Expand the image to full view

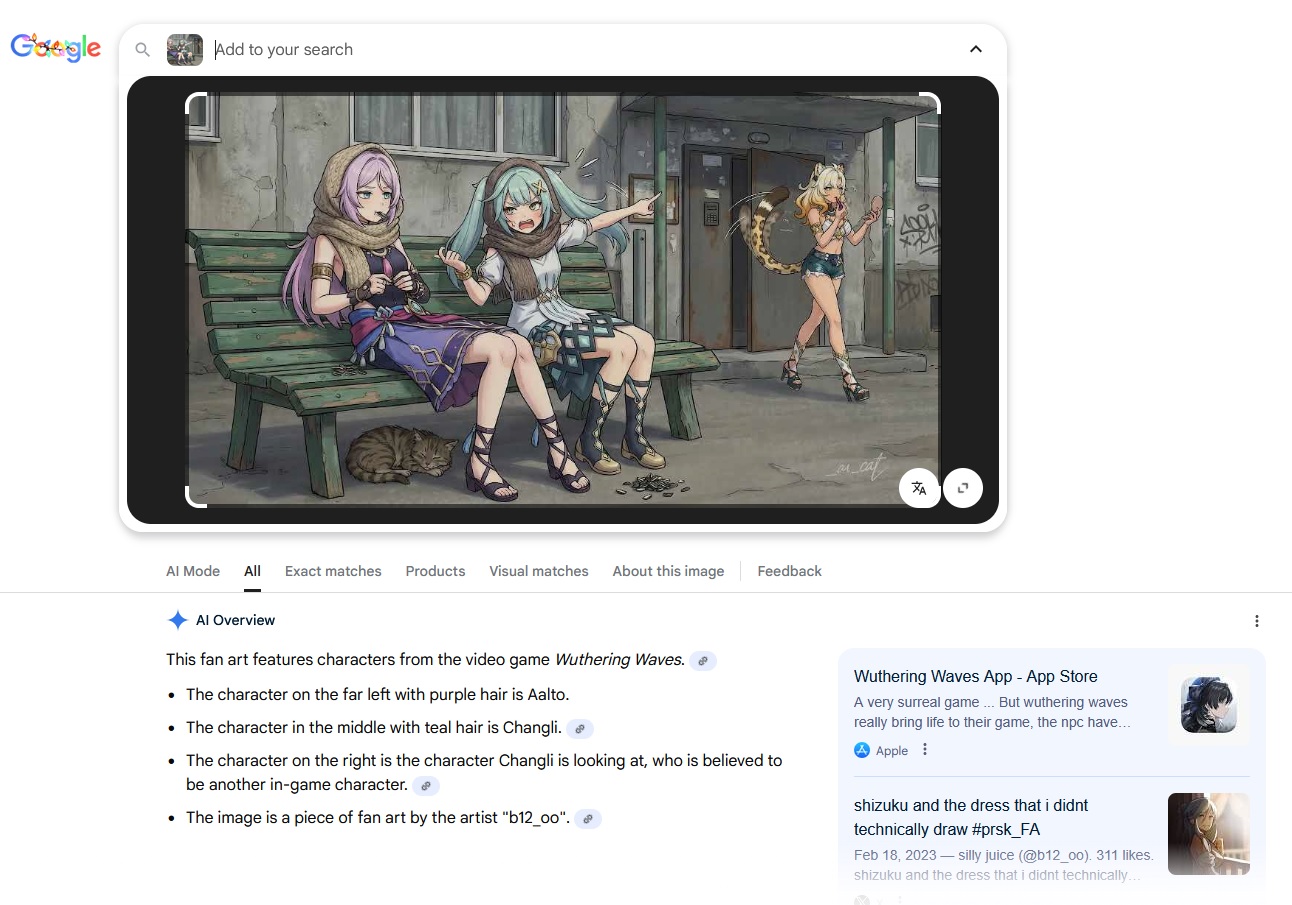coord(963,488)
